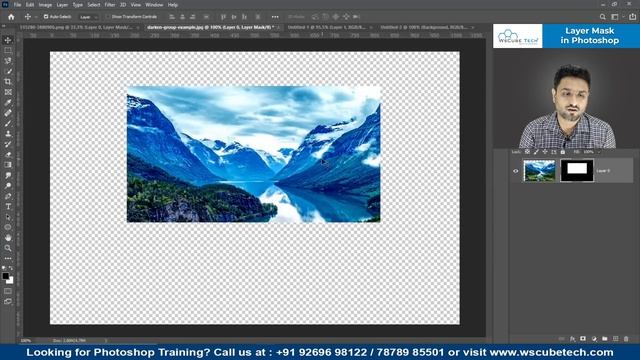Select the Eraser tool
The image size is (640, 360).
[8, 155]
